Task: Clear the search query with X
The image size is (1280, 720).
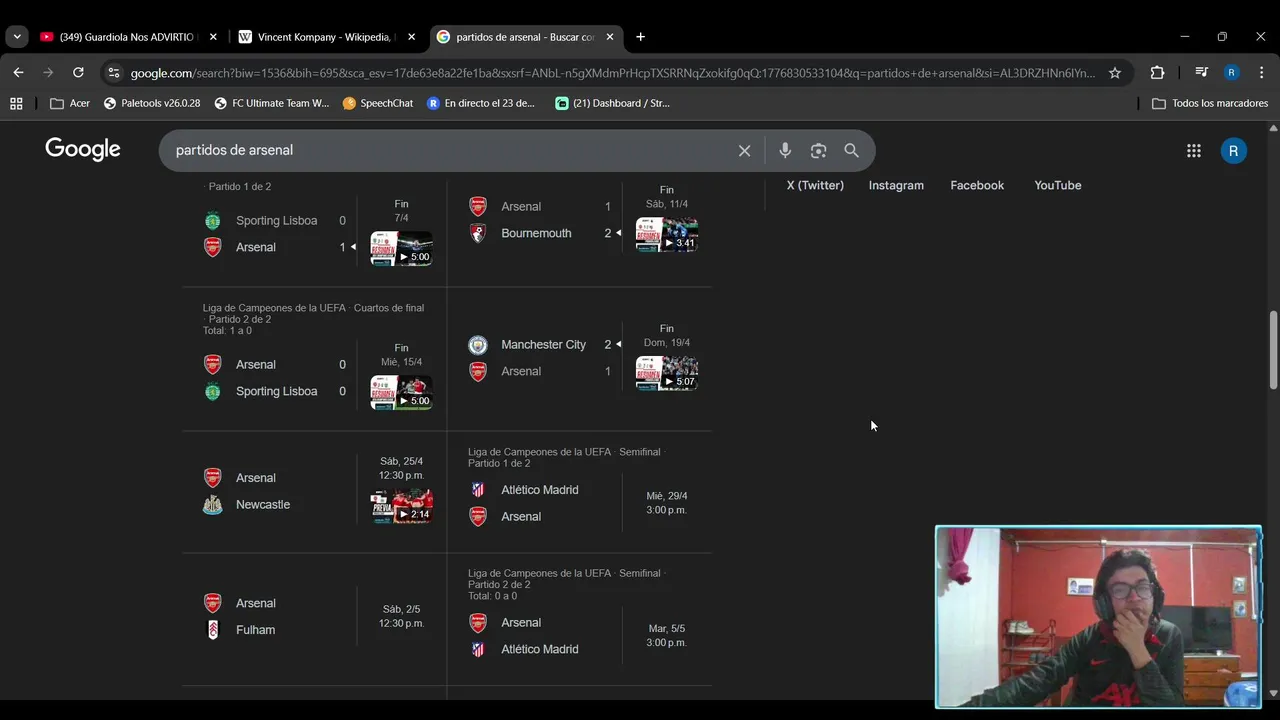Action: point(744,150)
